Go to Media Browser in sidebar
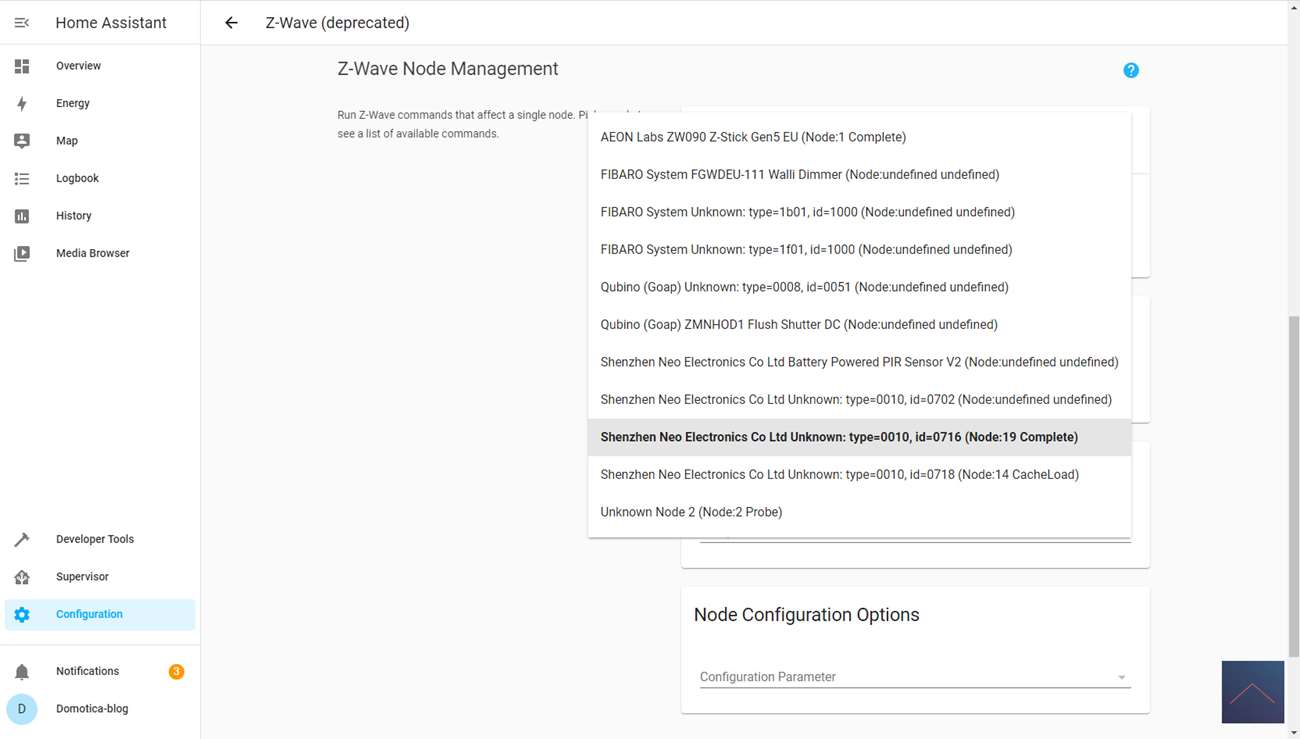This screenshot has width=1300, height=739. click(x=92, y=253)
